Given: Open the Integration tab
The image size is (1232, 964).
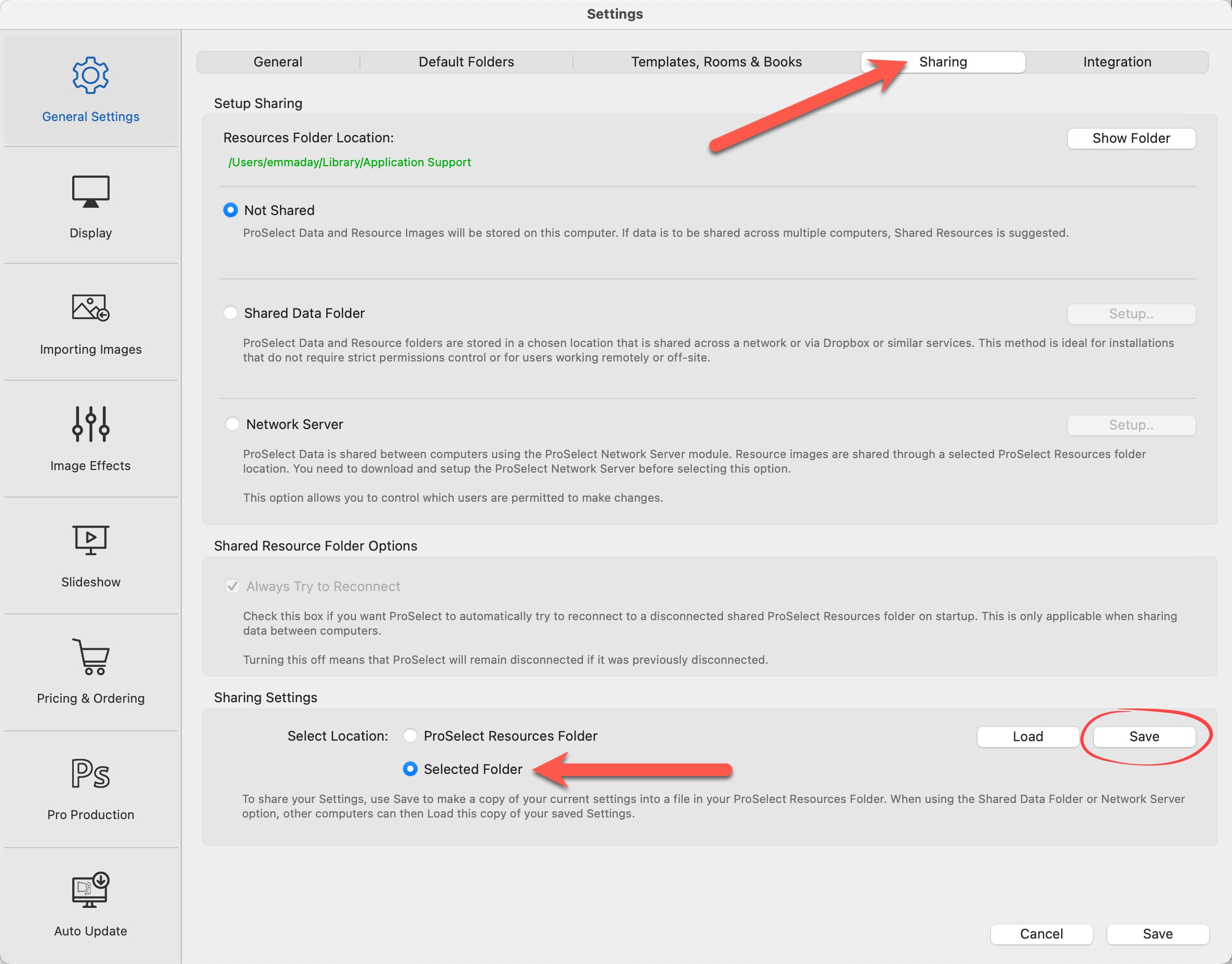Looking at the screenshot, I should tap(1116, 62).
